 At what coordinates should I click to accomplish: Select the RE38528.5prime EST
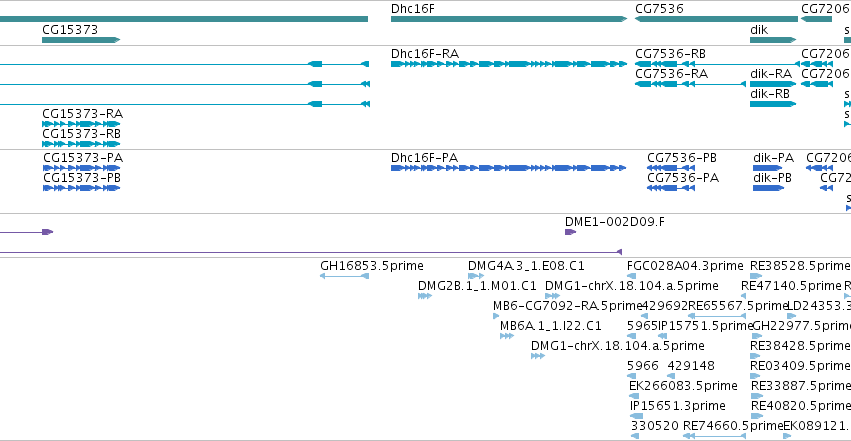(756, 276)
